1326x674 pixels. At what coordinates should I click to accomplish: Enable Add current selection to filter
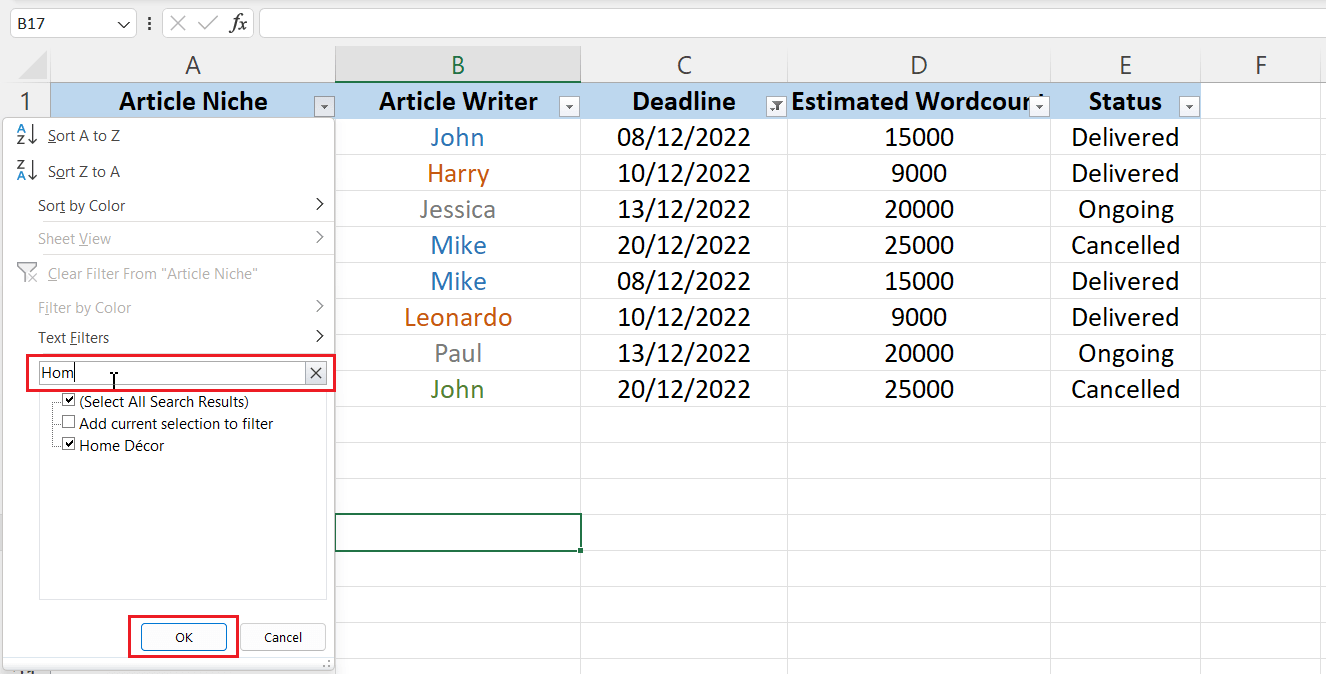[x=69, y=422]
